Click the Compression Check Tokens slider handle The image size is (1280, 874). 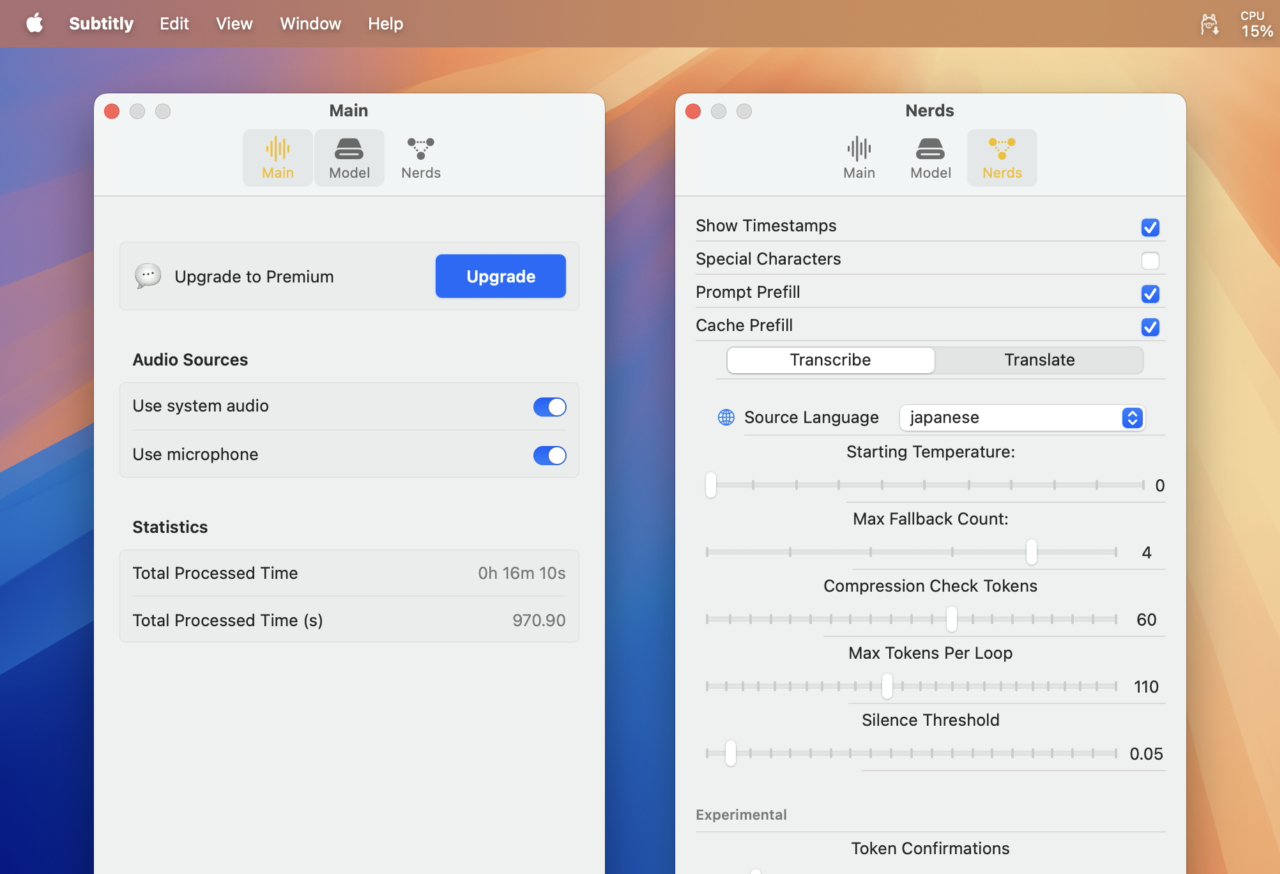coord(951,619)
